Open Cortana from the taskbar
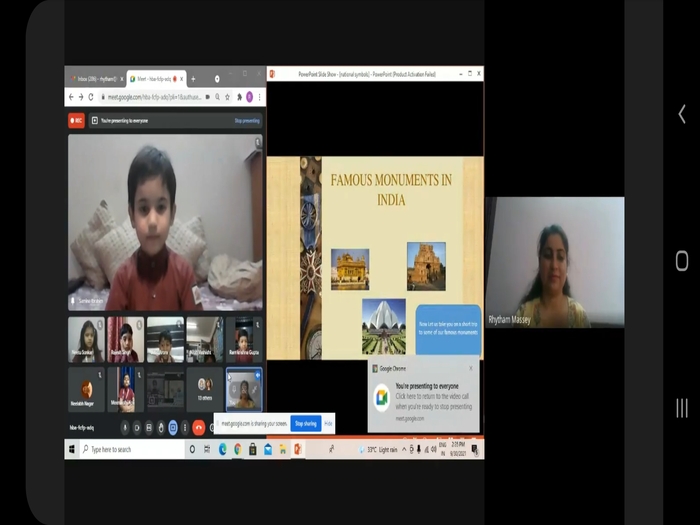Screen dimensions: 700x525 [192, 450]
